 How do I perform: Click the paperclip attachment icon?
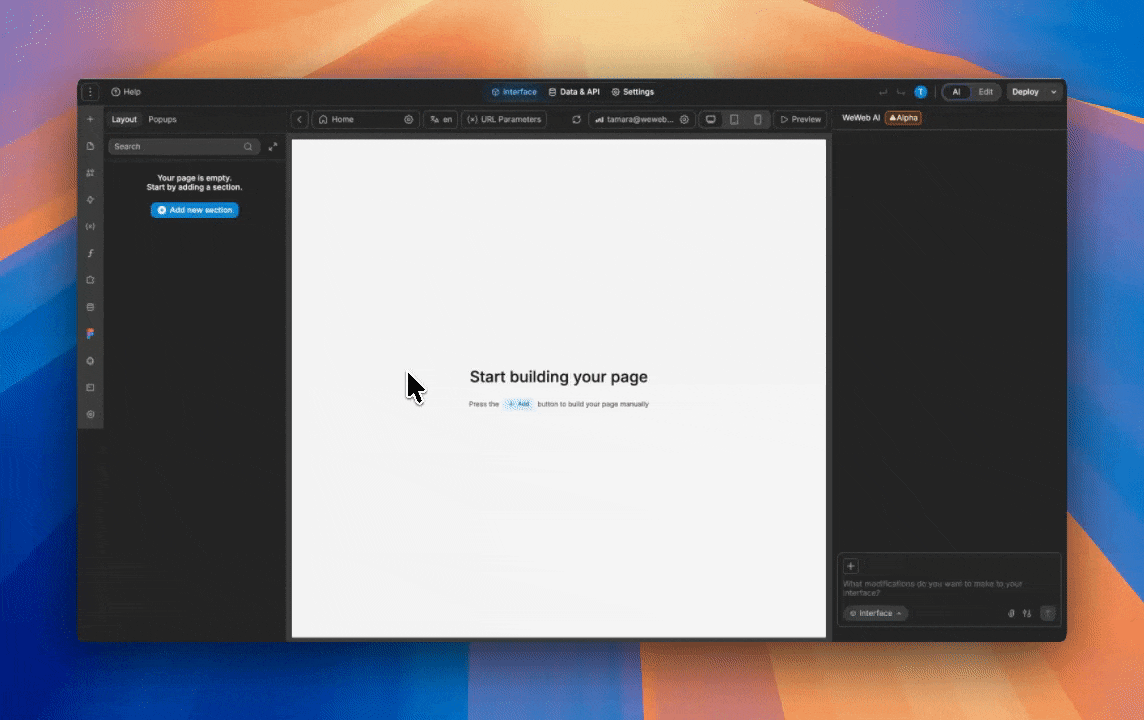pos(1011,613)
